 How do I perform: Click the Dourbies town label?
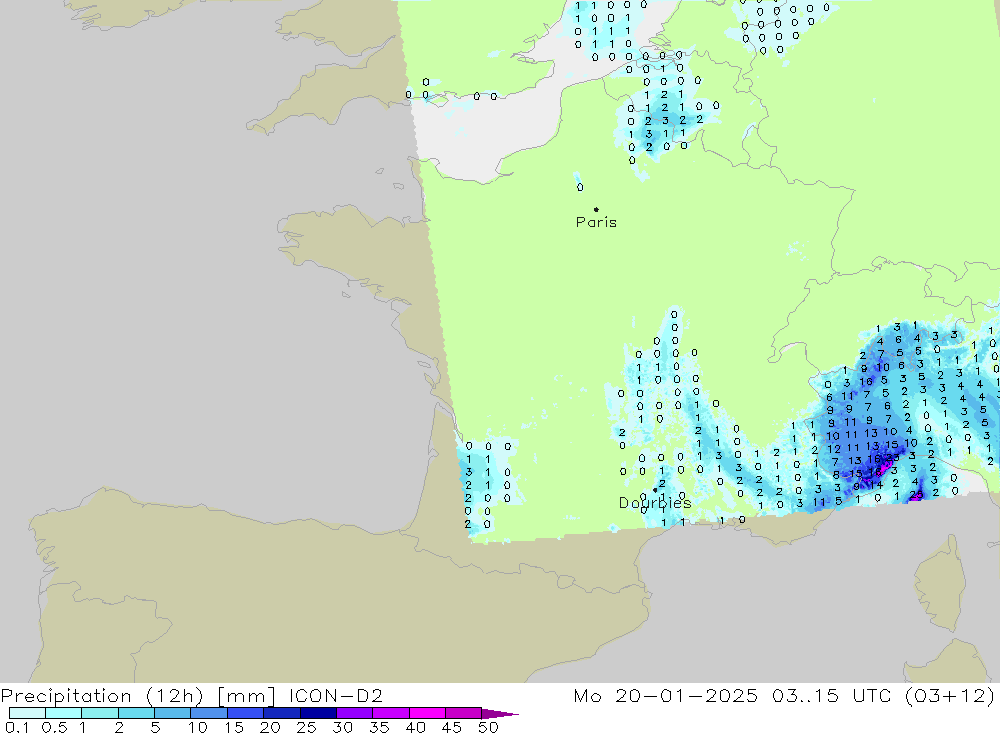[x=655, y=503]
